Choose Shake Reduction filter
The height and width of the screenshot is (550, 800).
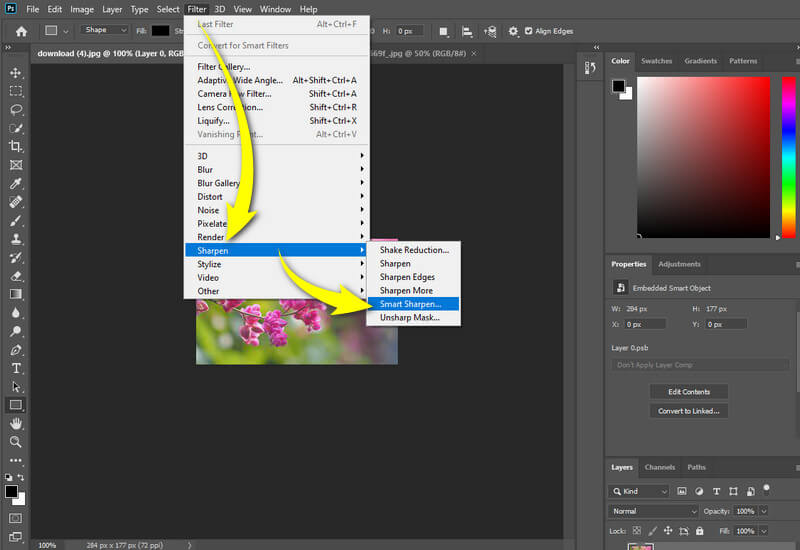pos(413,250)
